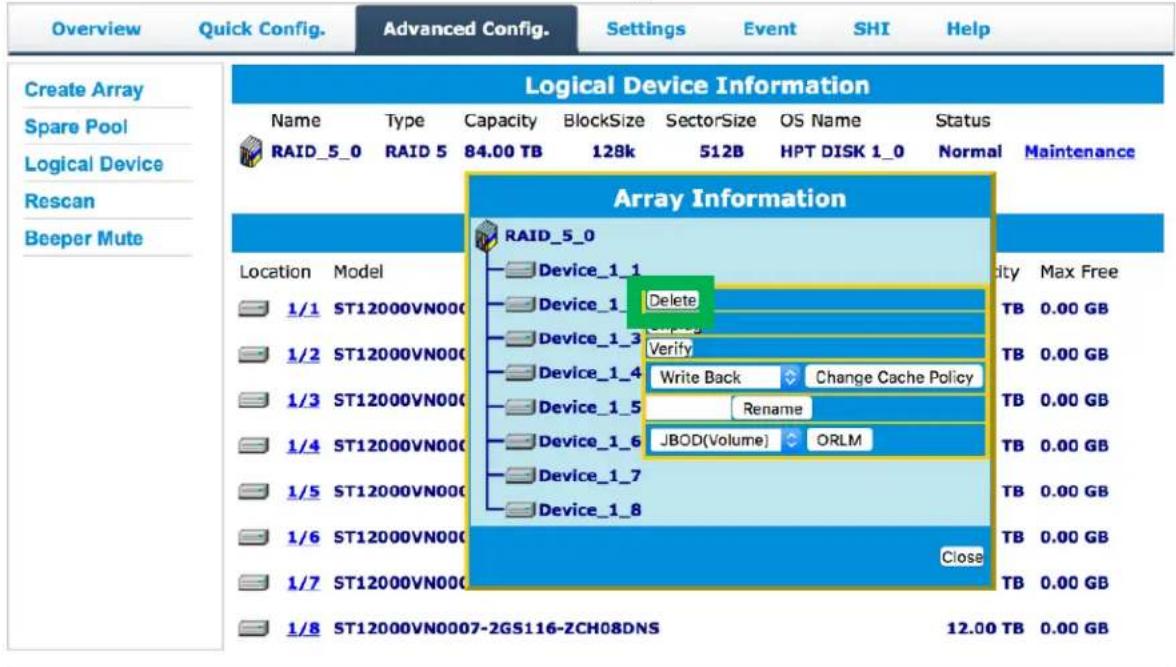Open the Settings tab
This screenshot has width=1176, height=667.
coord(646,29)
